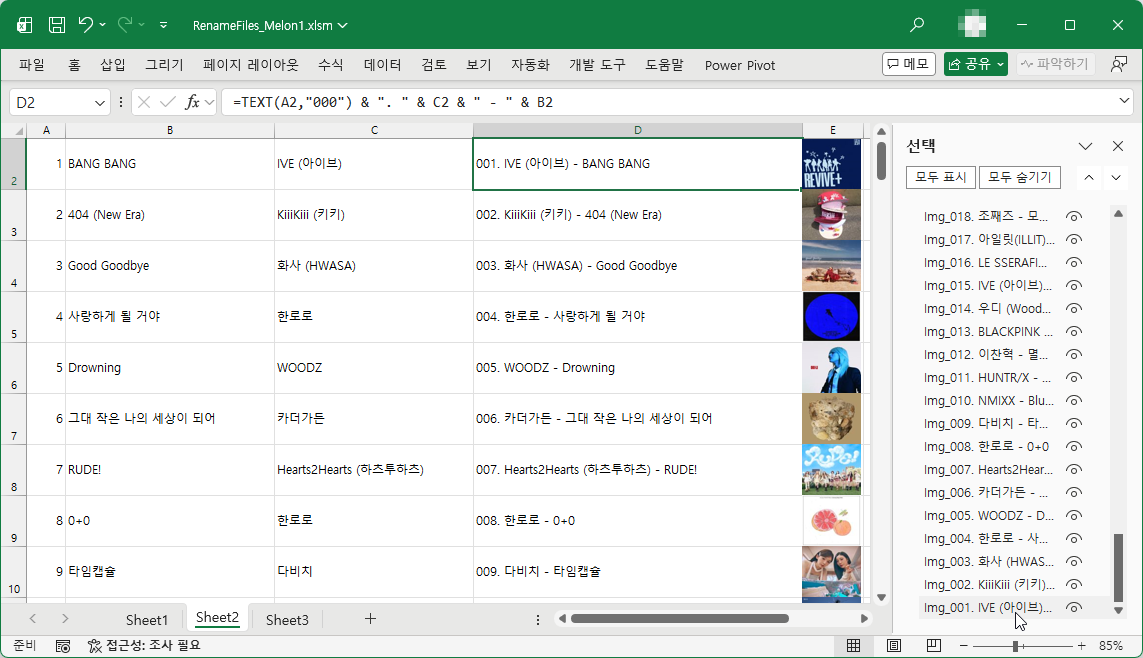Switch to Sheet1 tab

(147, 619)
